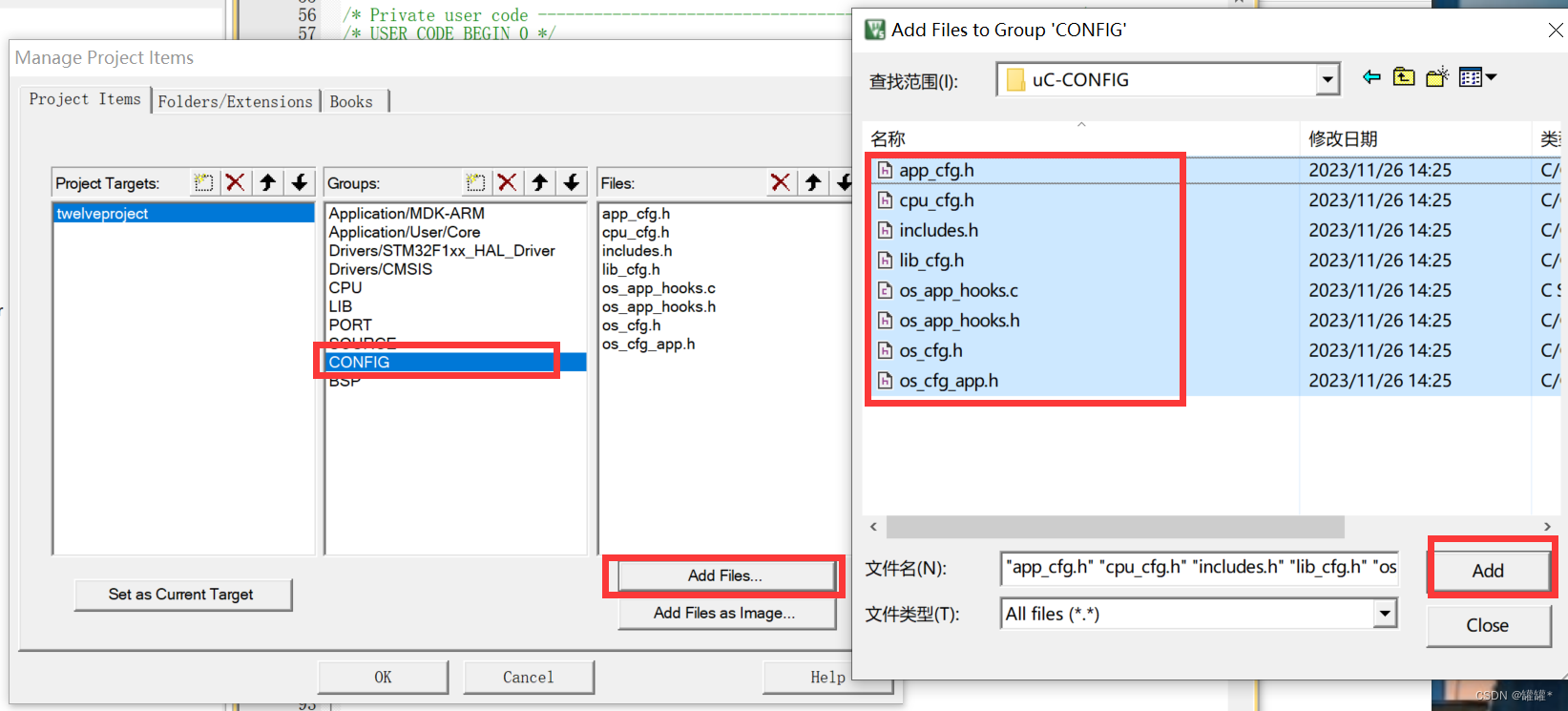Select includes.h in file dialog

[938, 231]
